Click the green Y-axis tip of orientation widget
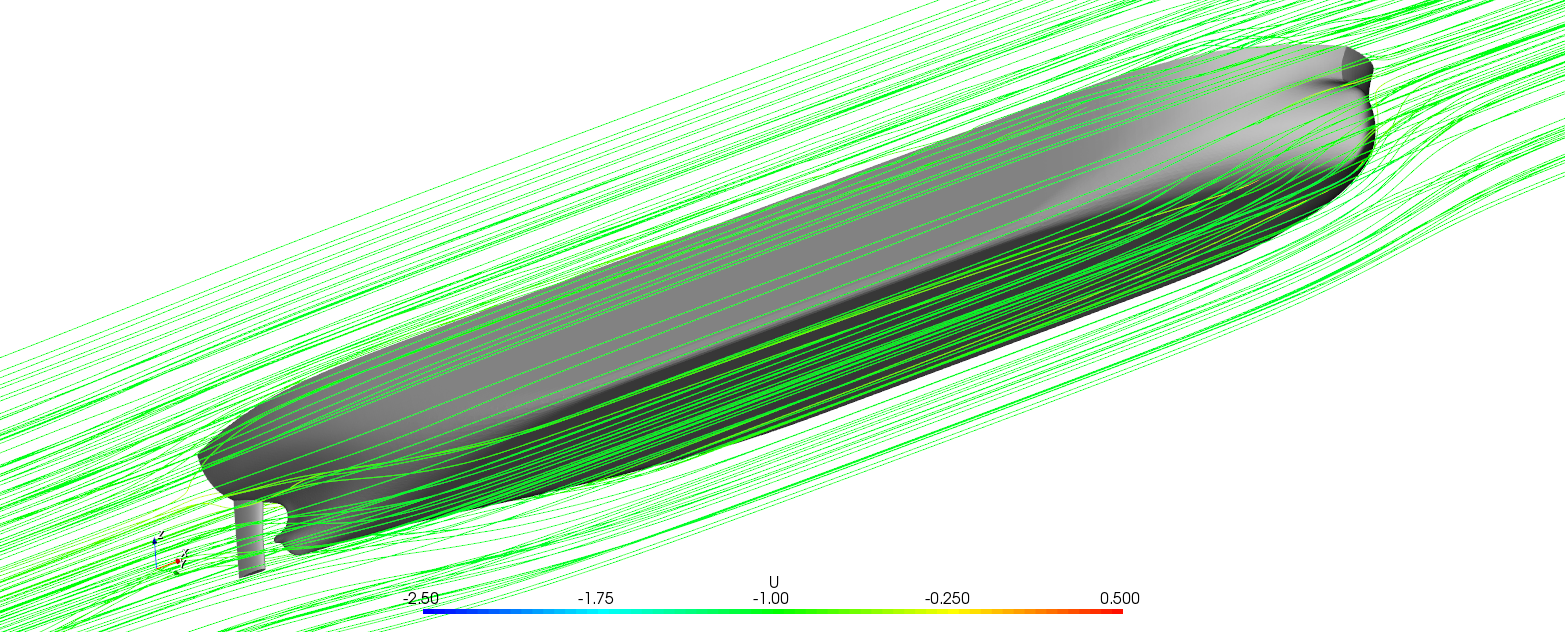The image size is (1565, 632). (x=177, y=573)
